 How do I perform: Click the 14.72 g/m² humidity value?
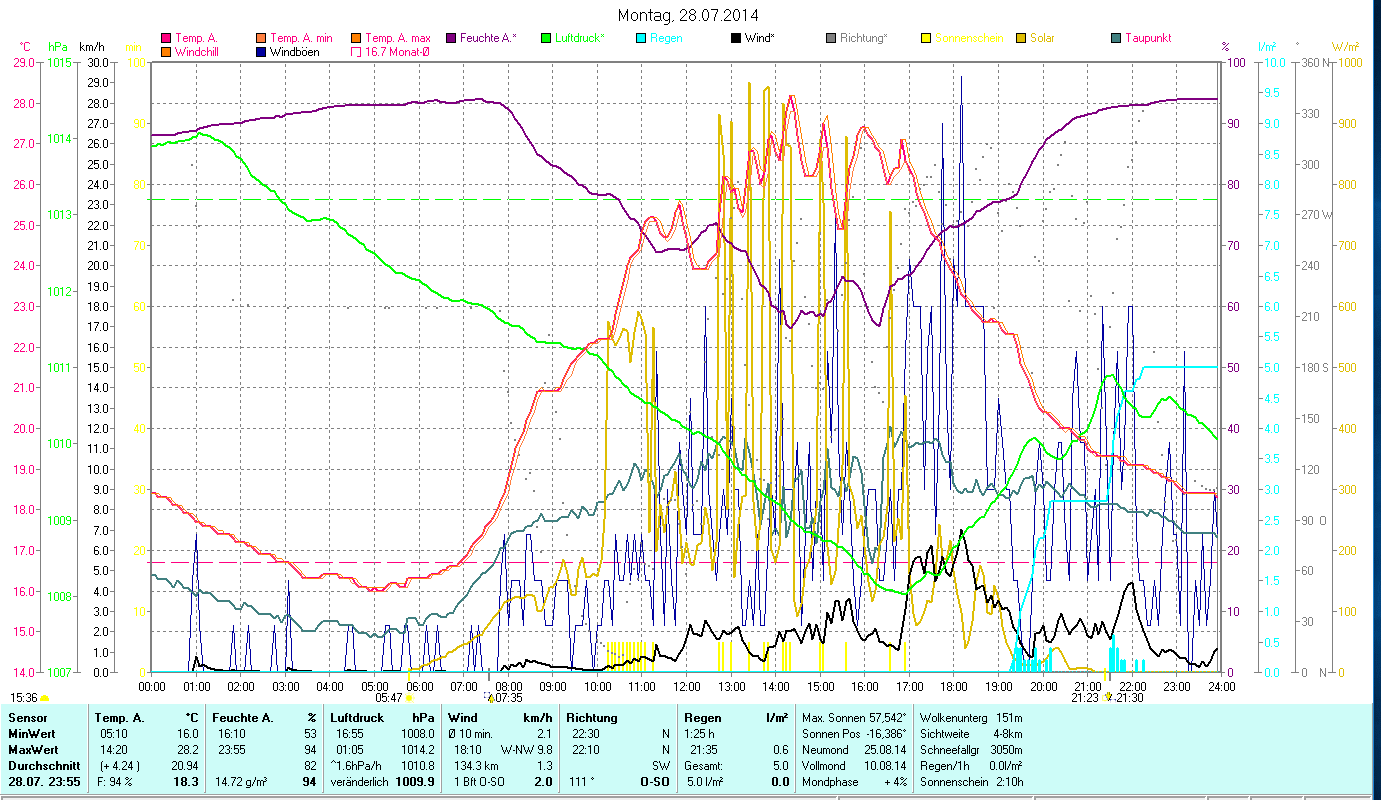click(240, 782)
